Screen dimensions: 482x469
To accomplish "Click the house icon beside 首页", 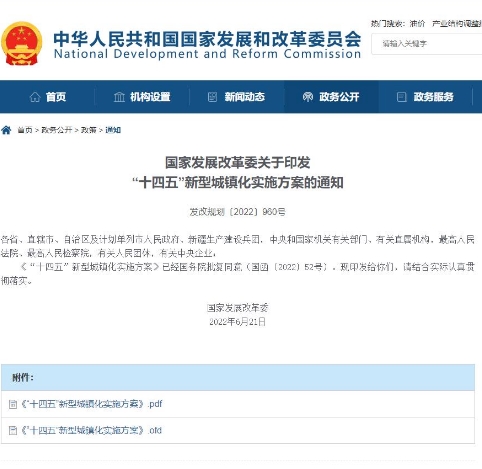I will click(35, 97).
